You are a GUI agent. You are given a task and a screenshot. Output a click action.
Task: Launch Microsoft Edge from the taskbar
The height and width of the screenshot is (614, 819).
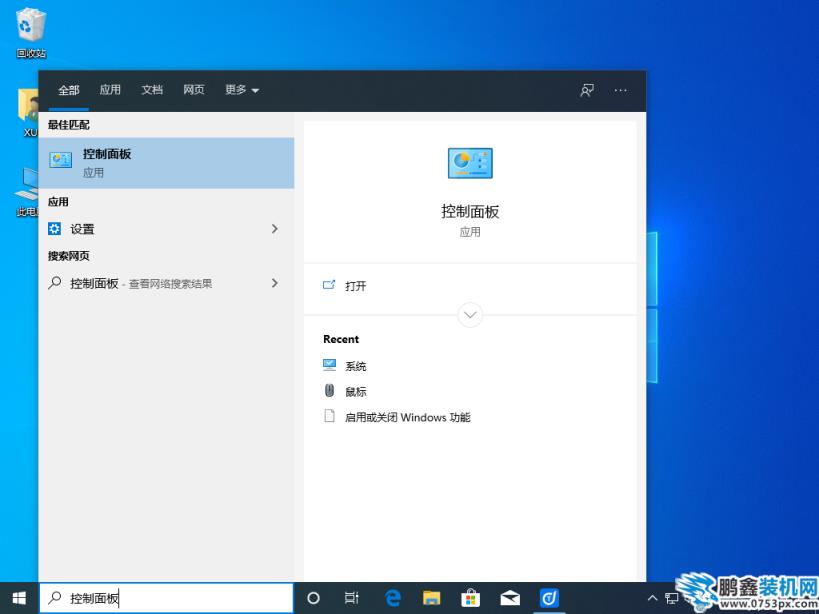(x=392, y=598)
